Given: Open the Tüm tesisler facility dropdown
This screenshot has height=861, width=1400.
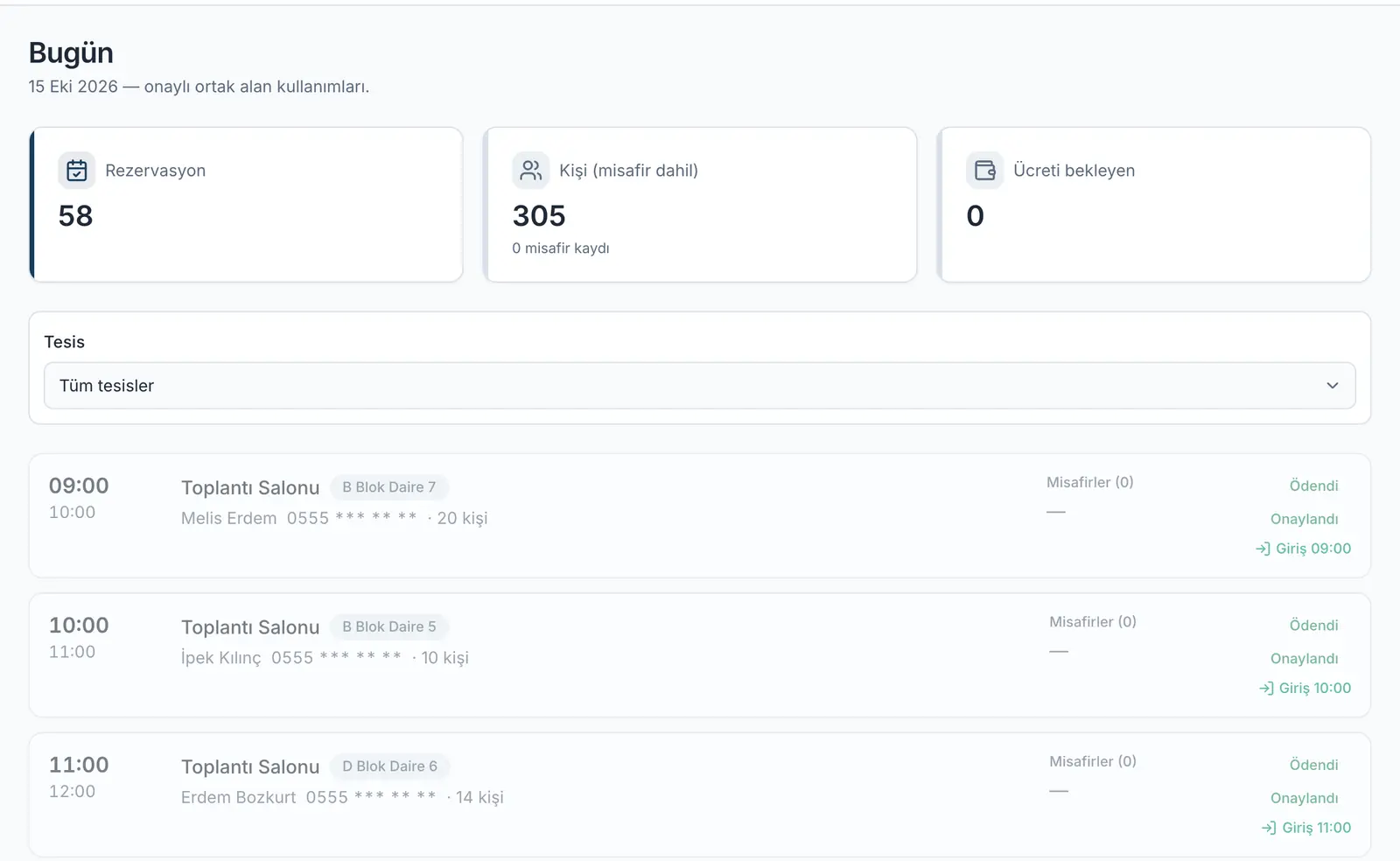Looking at the screenshot, I should pos(700,386).
